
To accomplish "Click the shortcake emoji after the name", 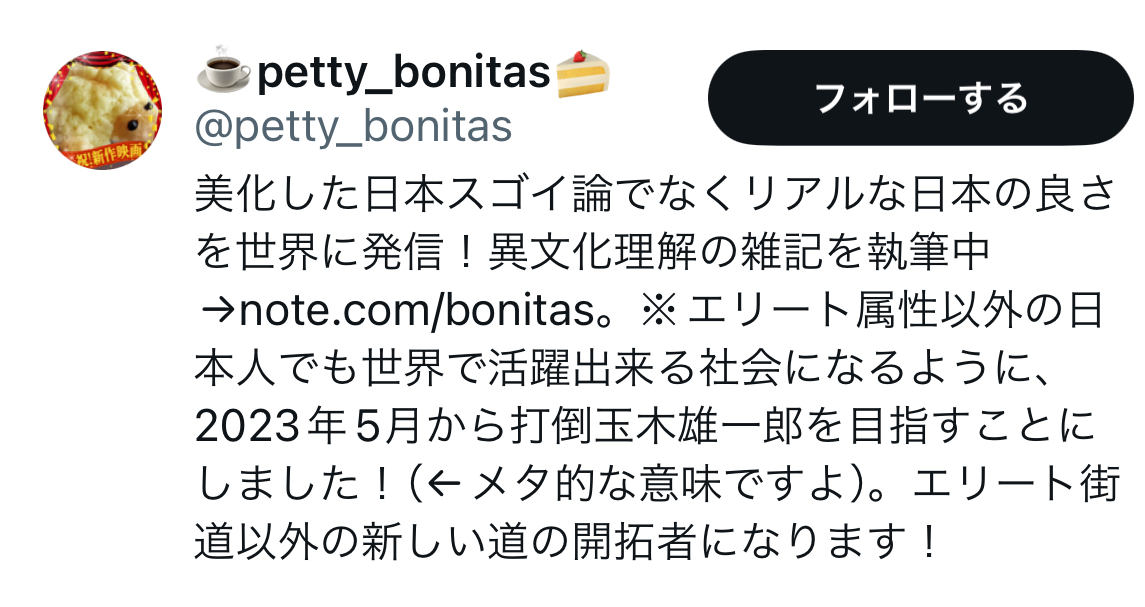I will pyautogui.click(x=584, y=74).
